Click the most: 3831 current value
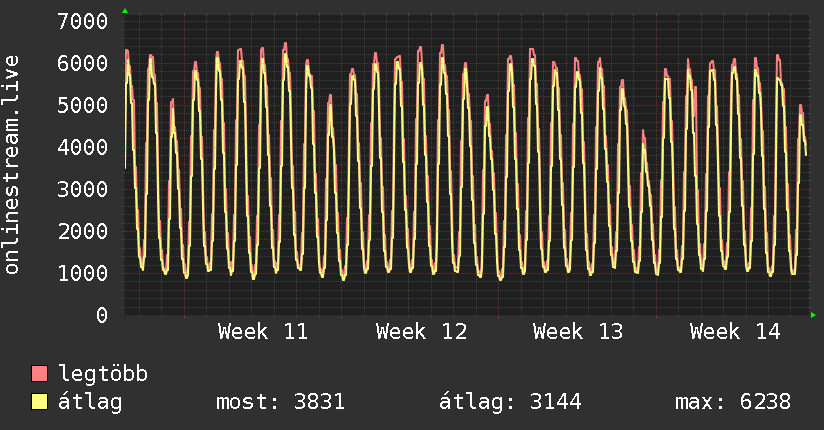 (281, 402)
